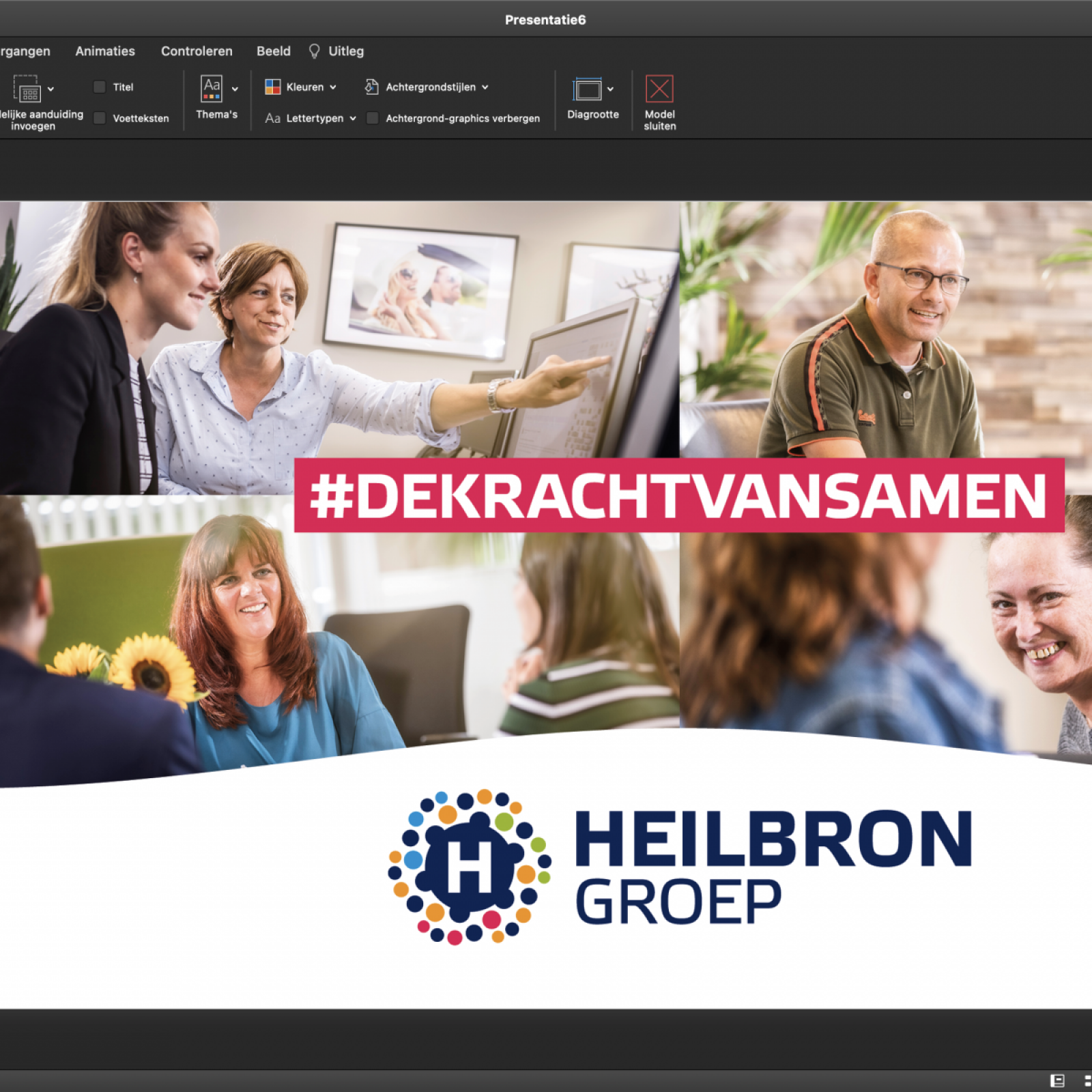1092x1092 pixels.
Task: Check Achtergrond-graphics verbergen
Action: (x=373, y=118)
